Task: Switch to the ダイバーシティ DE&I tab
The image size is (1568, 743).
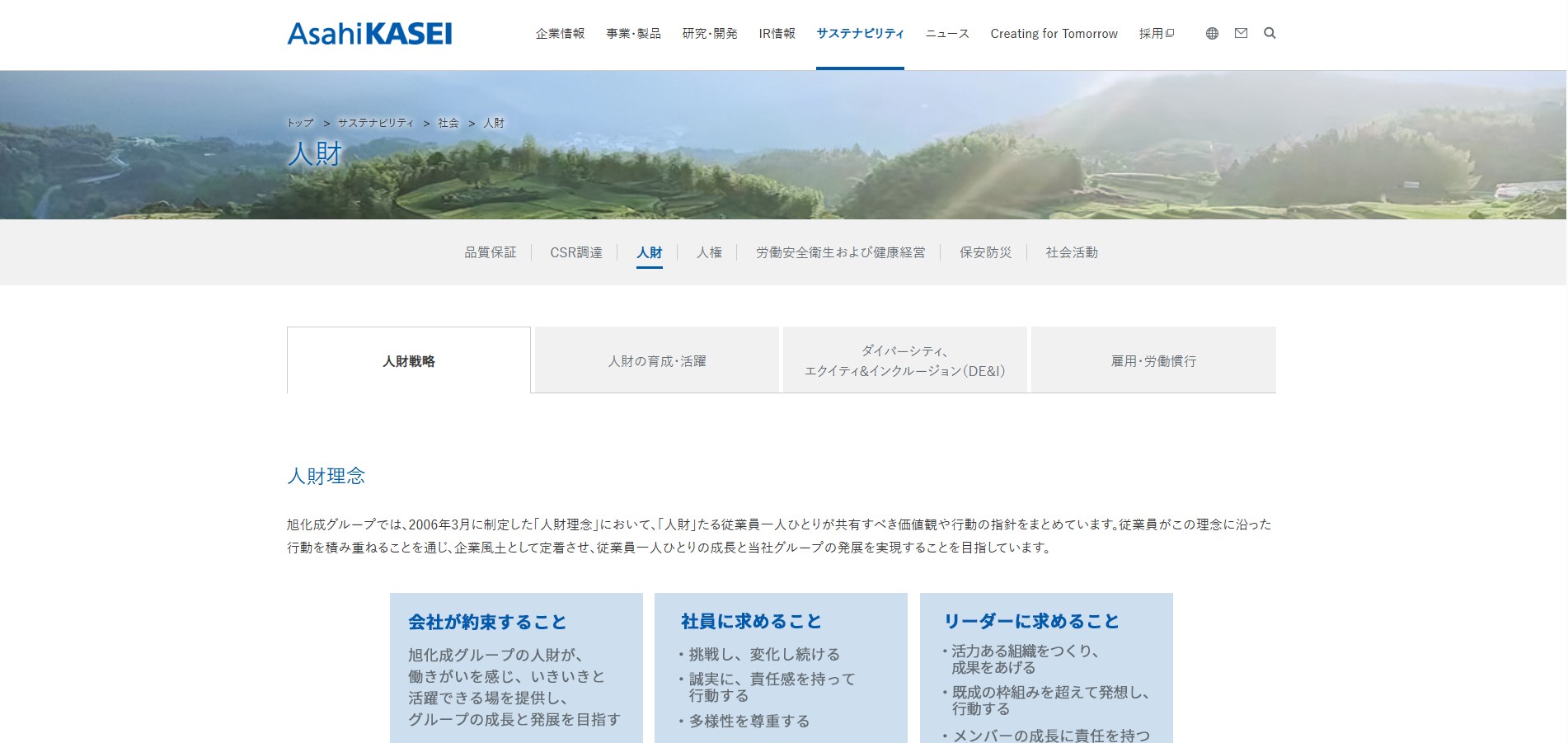Action: coord(904,361)
